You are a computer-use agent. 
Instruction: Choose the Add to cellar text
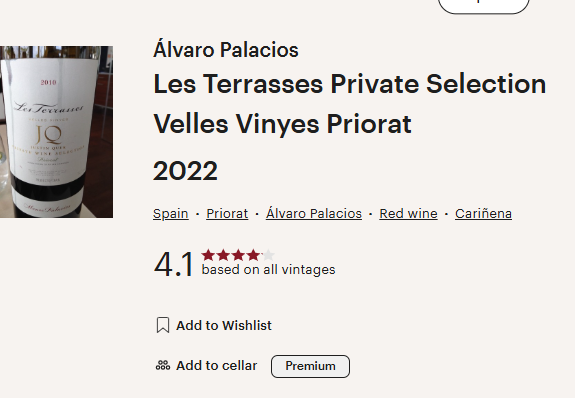tap(217, 366)
